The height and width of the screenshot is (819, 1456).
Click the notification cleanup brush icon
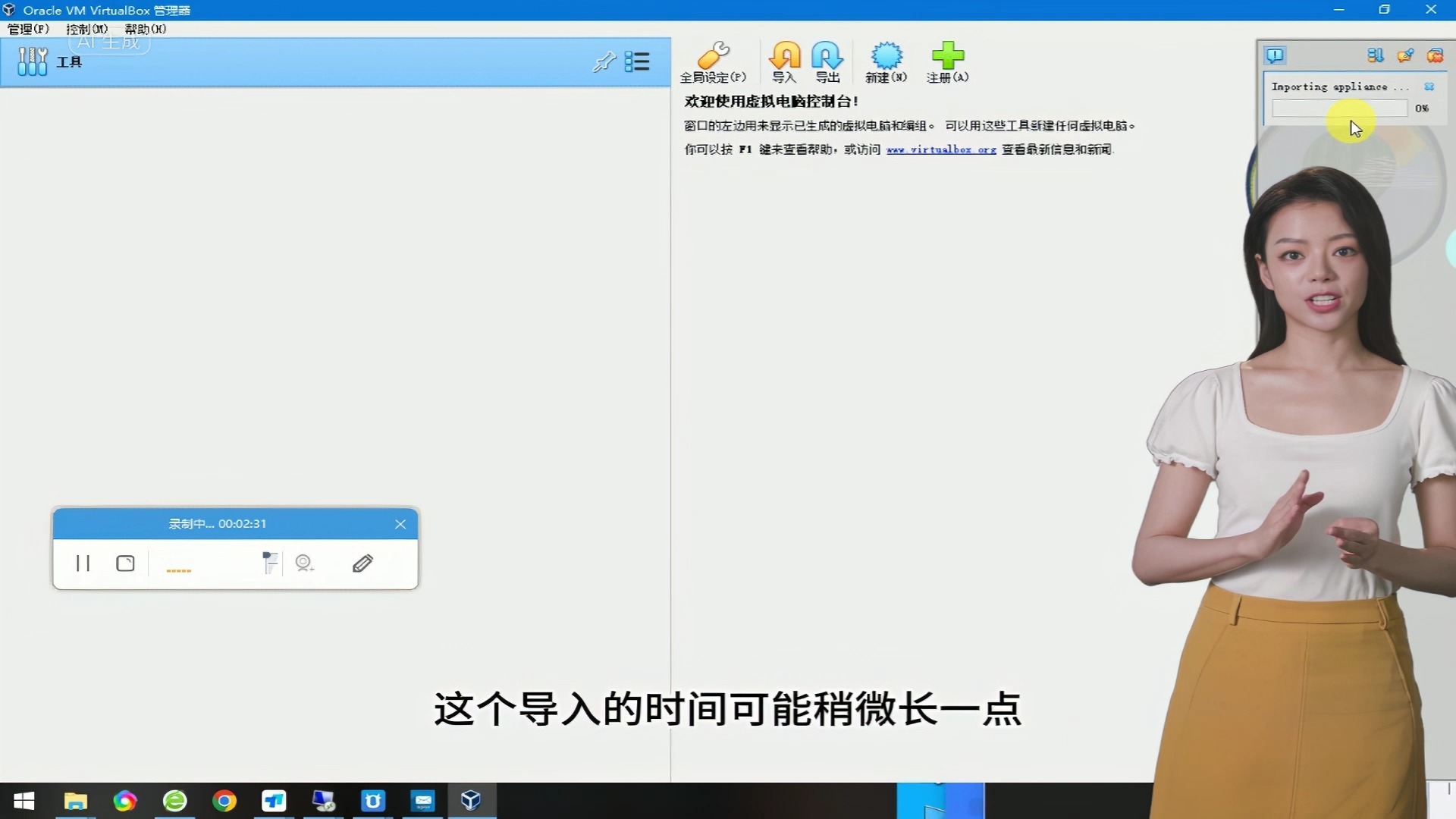[x=1405, y=55]
